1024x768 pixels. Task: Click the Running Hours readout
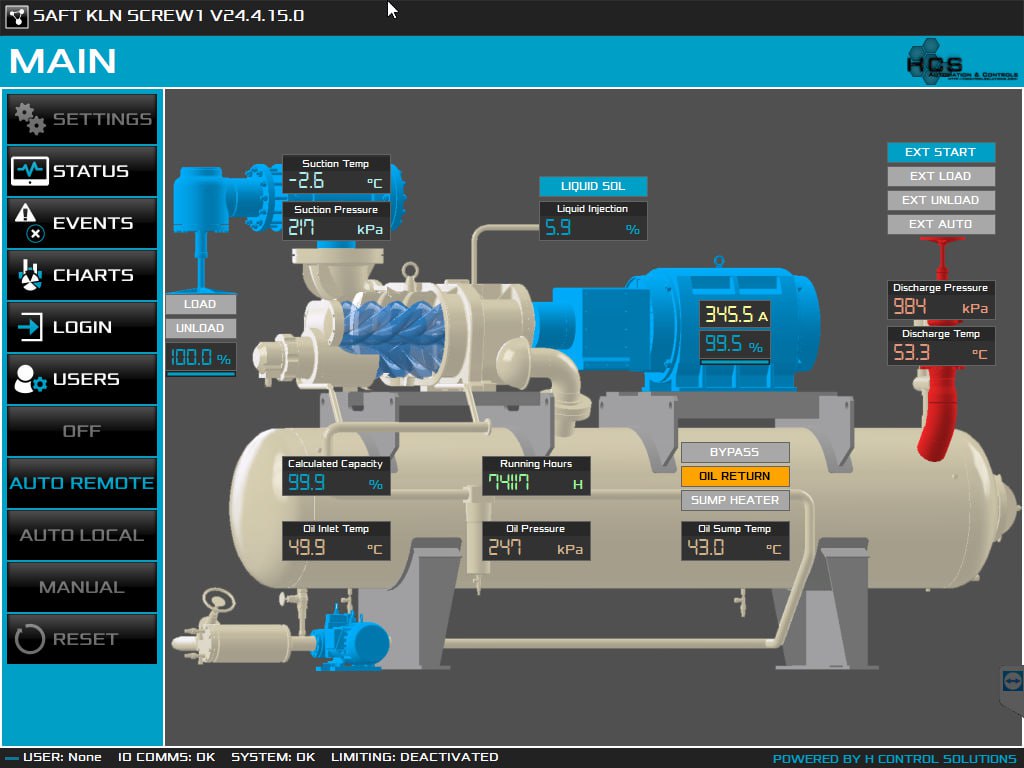(536, 475)
